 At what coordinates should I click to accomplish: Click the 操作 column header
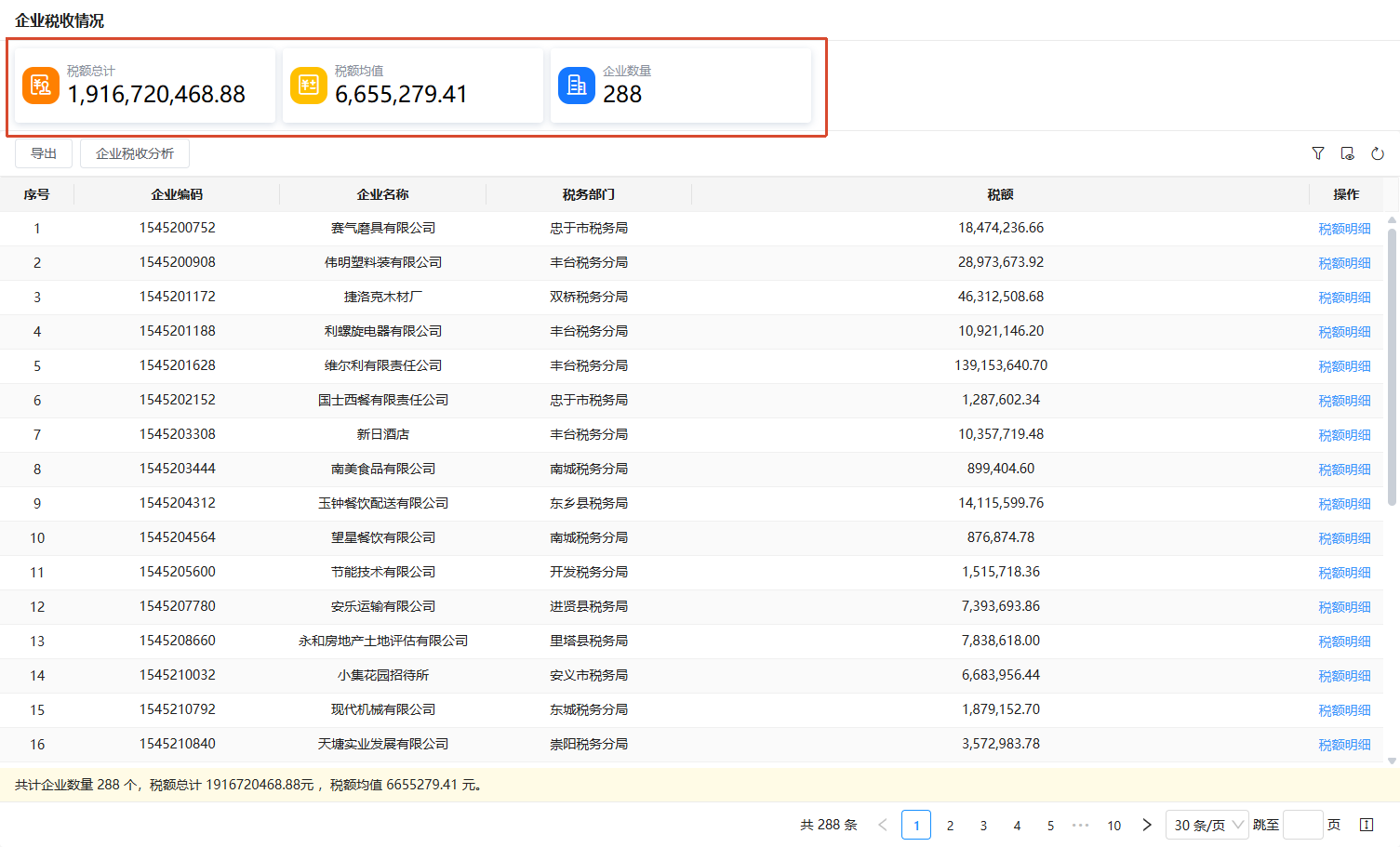(1345, 194)
